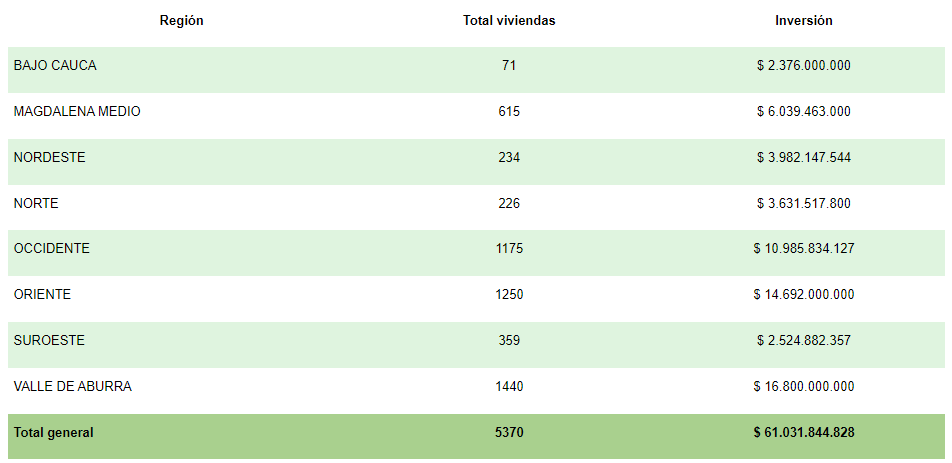
Task: Click the Total general row label
Action: (x=53, y=433)
